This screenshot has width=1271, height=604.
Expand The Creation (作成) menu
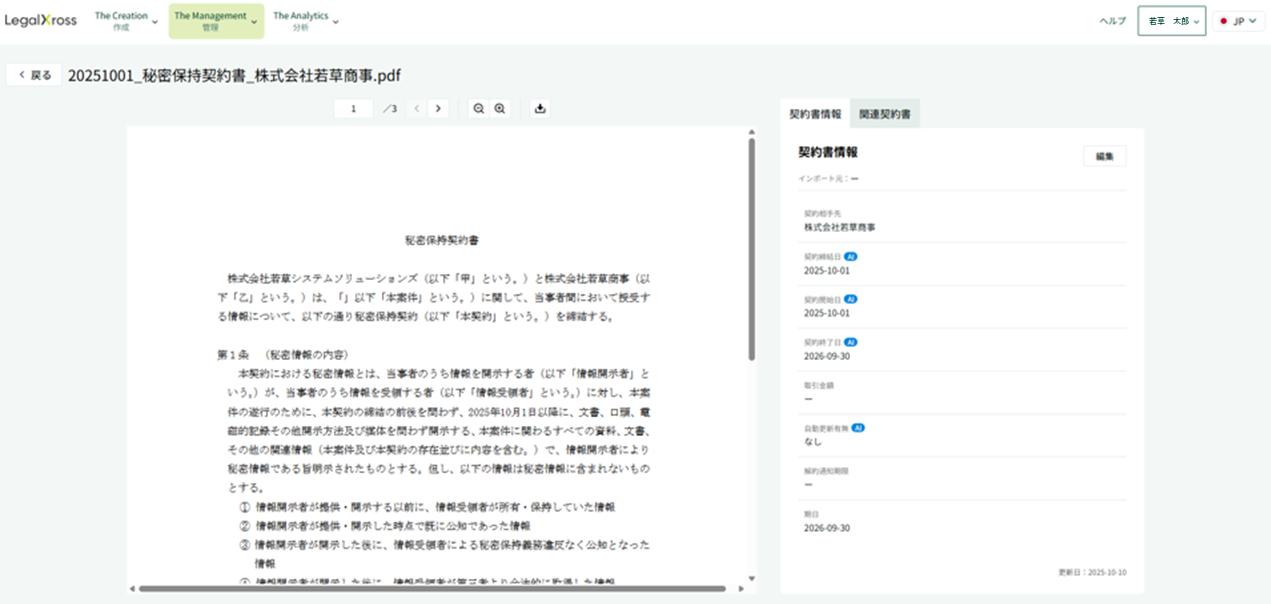124,19
